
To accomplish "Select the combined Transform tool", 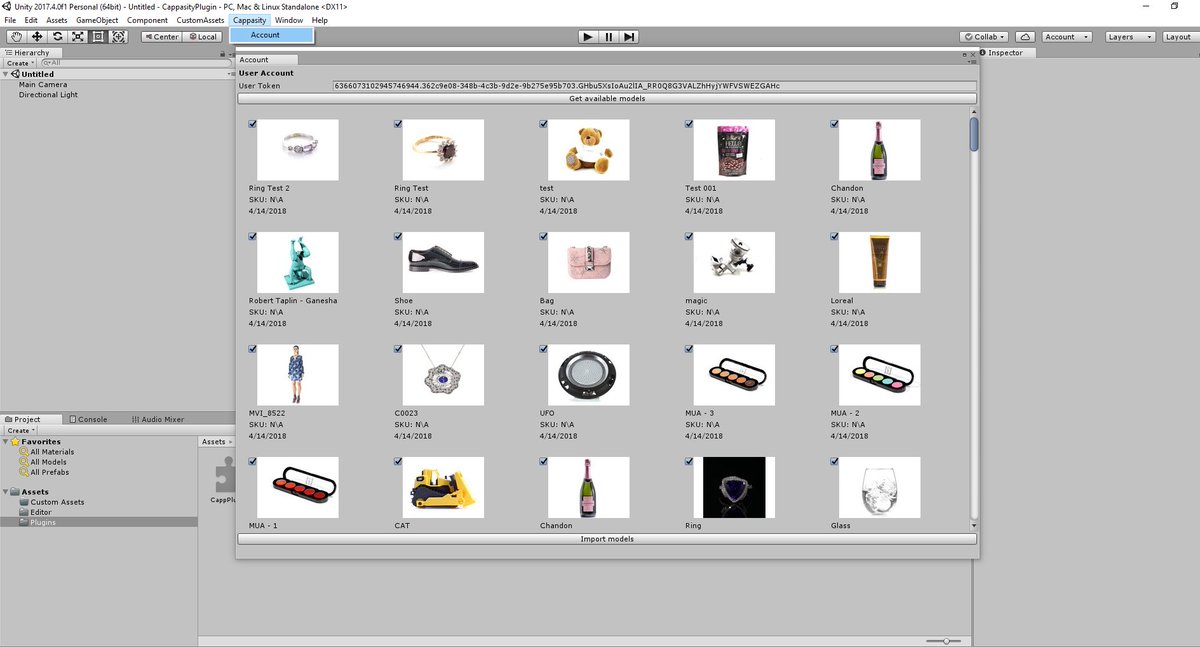I will (118, 37).
